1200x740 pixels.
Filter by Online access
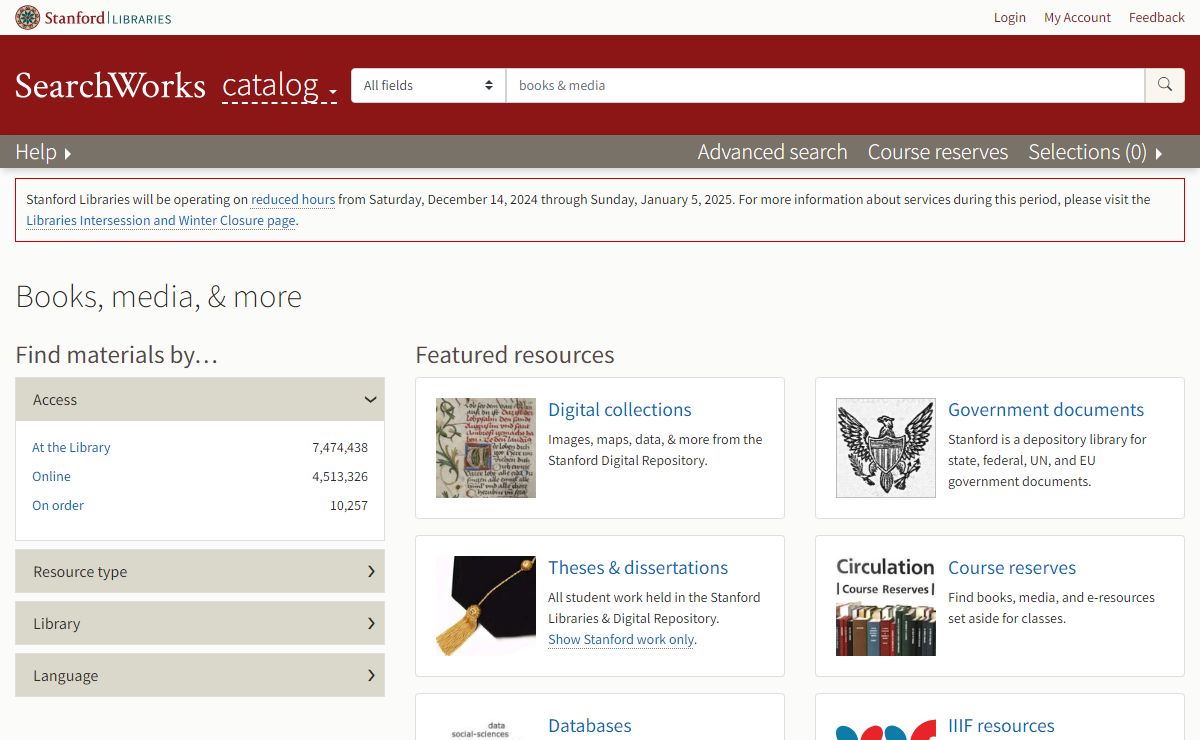[x=51, y=476]
